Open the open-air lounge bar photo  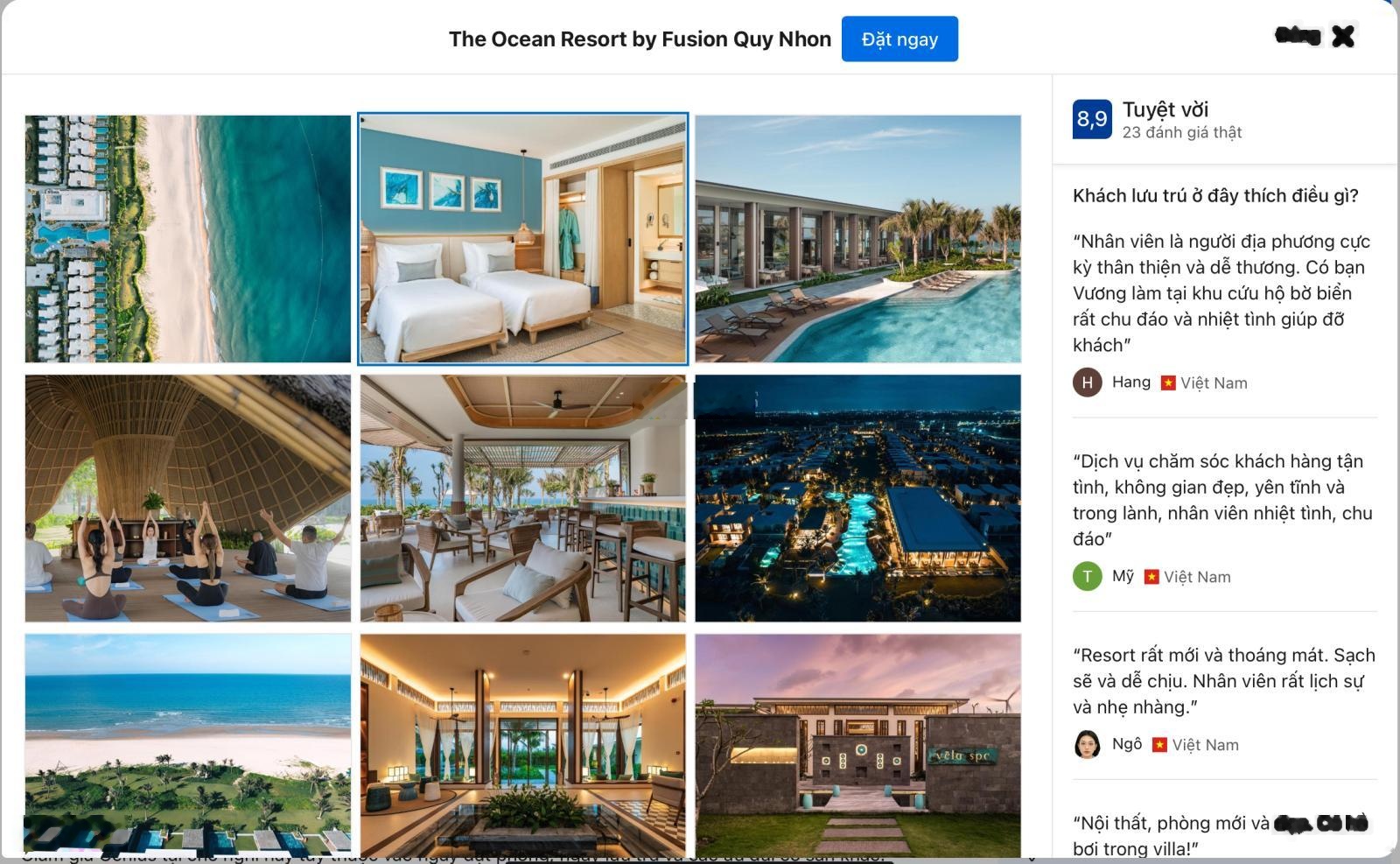click(x=523, y=498)
